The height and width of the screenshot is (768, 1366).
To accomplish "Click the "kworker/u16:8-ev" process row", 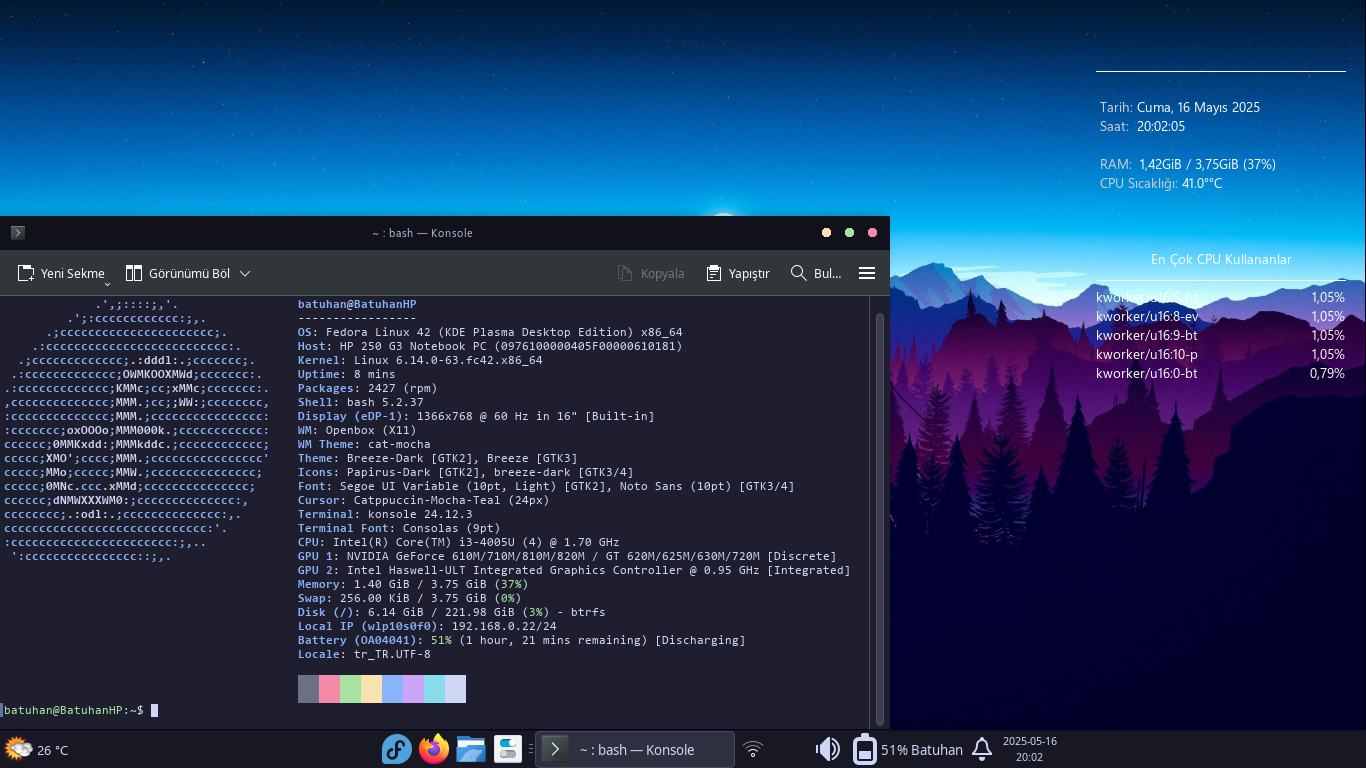I will point(1220,316).
